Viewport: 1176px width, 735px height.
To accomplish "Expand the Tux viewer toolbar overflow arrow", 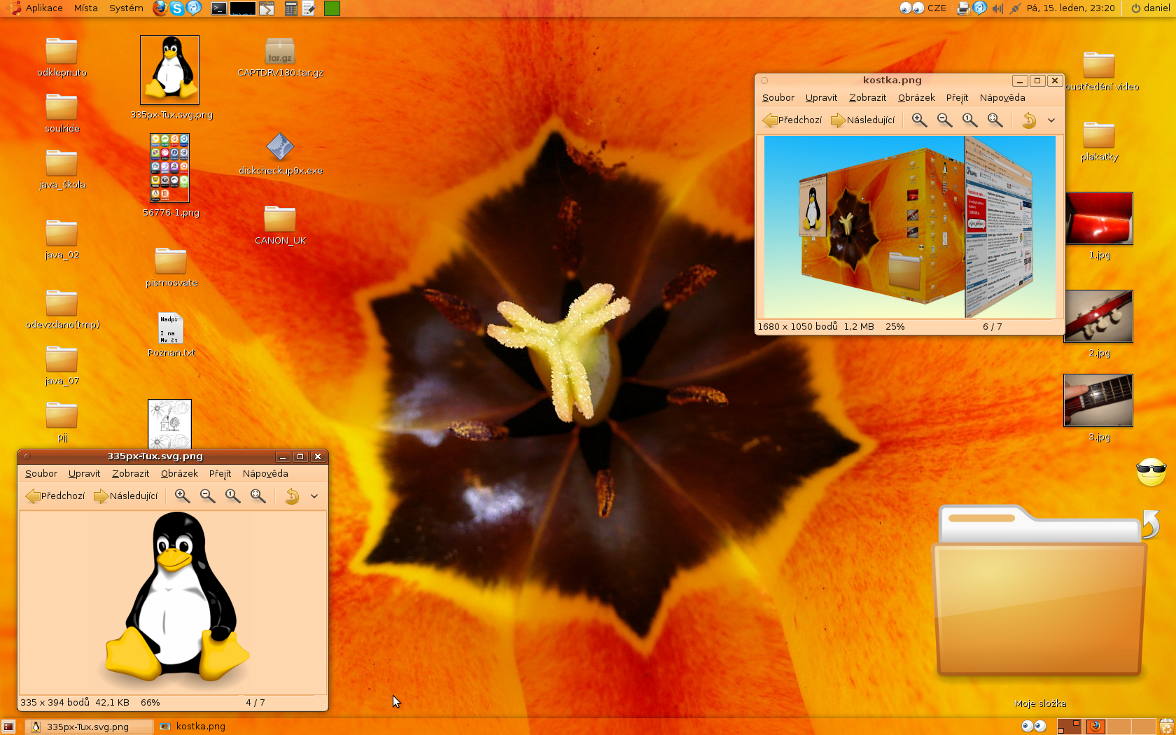I will 314,496.
